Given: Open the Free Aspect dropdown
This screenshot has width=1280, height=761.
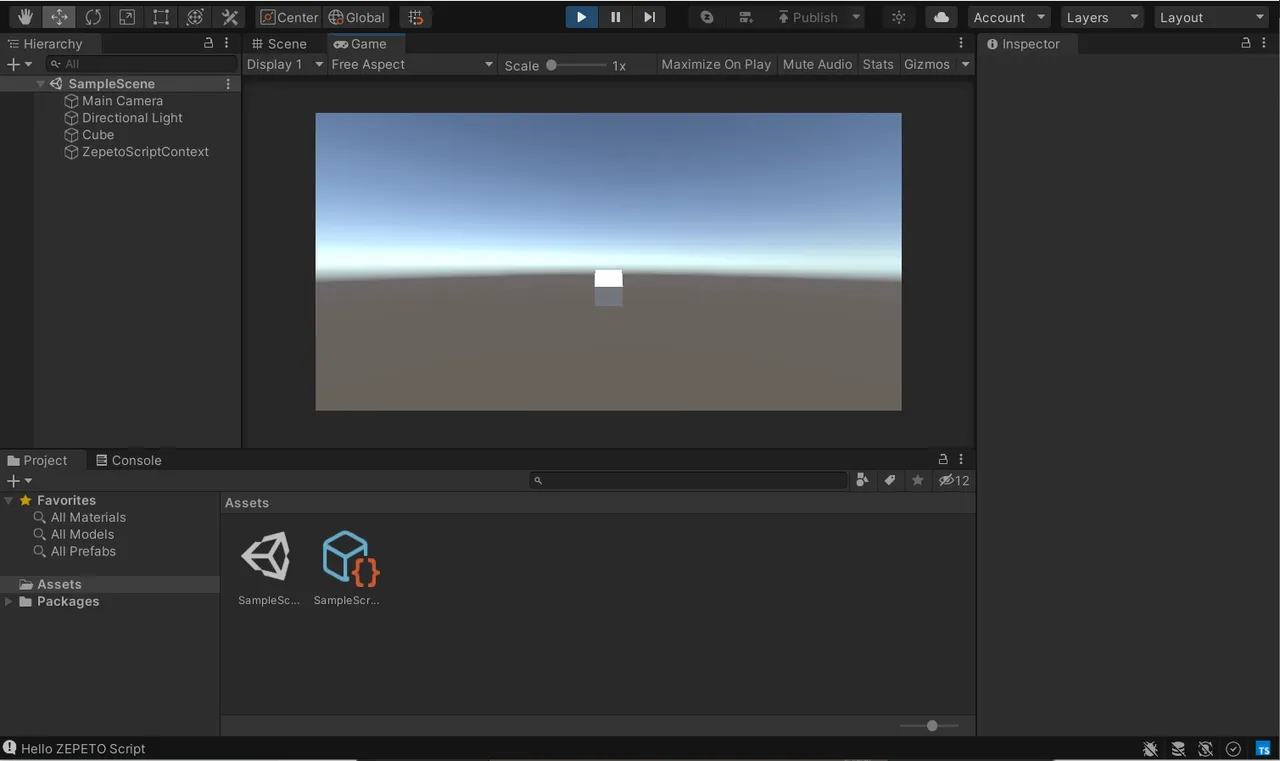Looking at the screenshot, I should pos(412,64).
